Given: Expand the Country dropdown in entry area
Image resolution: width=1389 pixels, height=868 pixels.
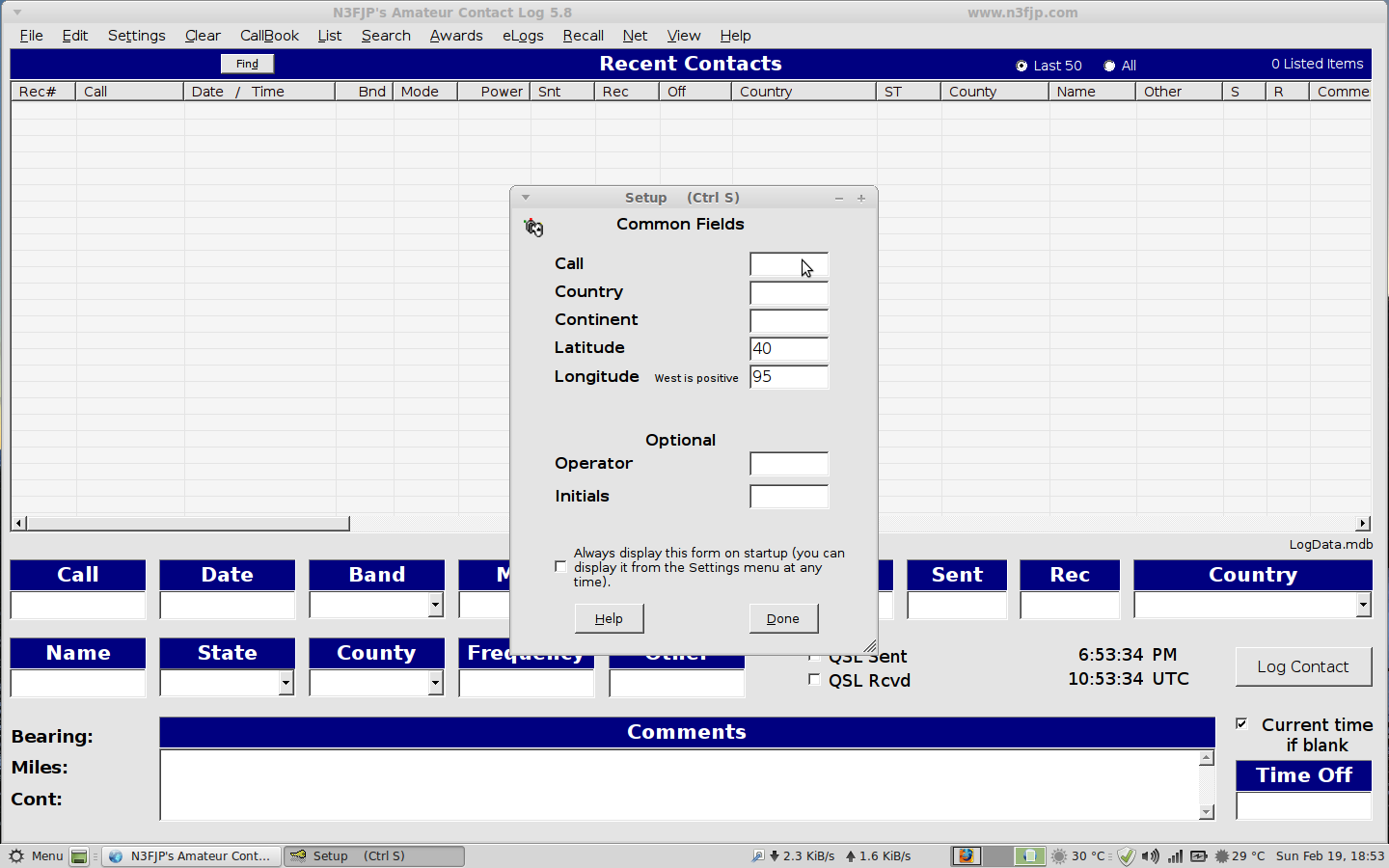Looking at the screenshot, I should [1363, 605].
